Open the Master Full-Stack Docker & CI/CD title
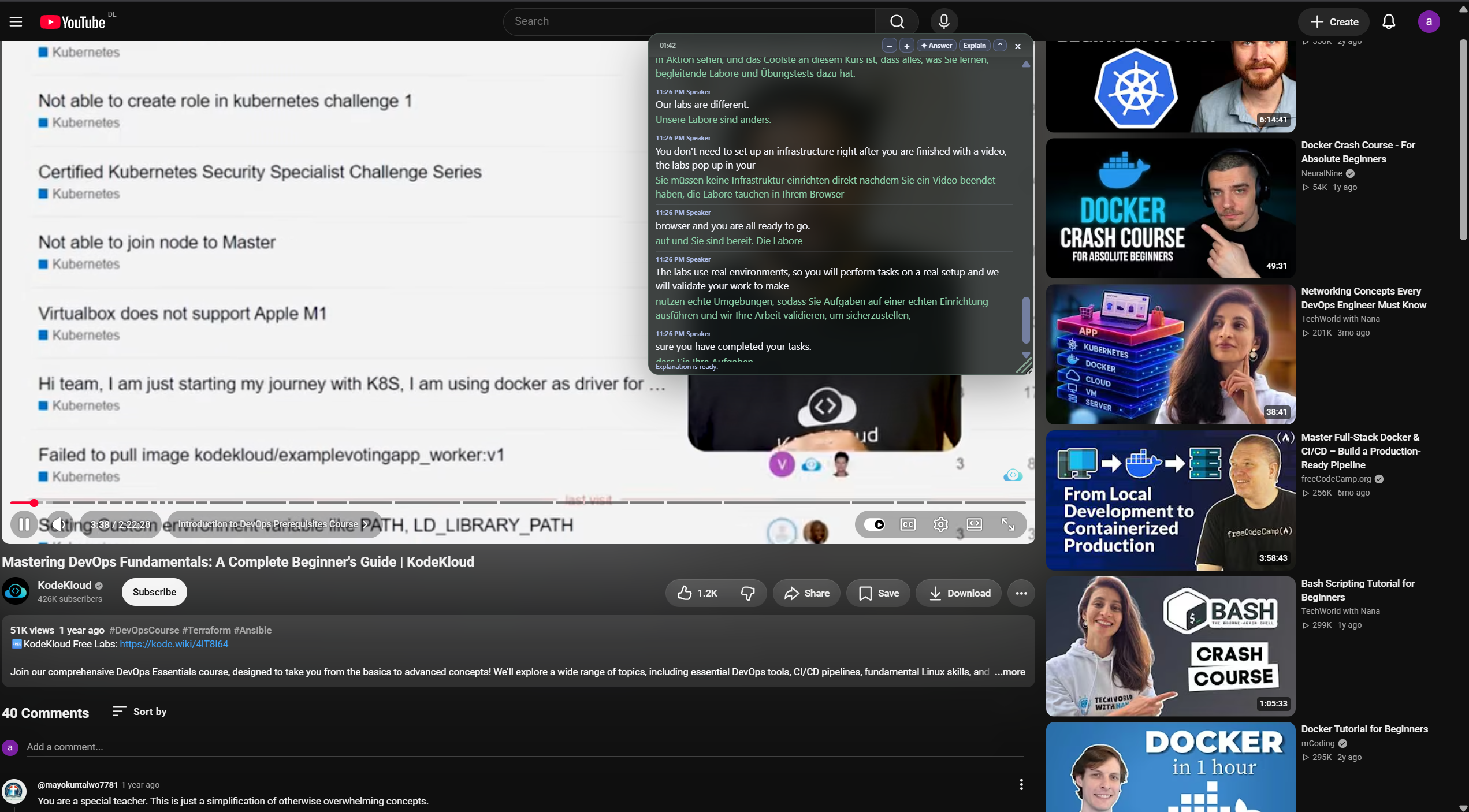 (1360, 451)
